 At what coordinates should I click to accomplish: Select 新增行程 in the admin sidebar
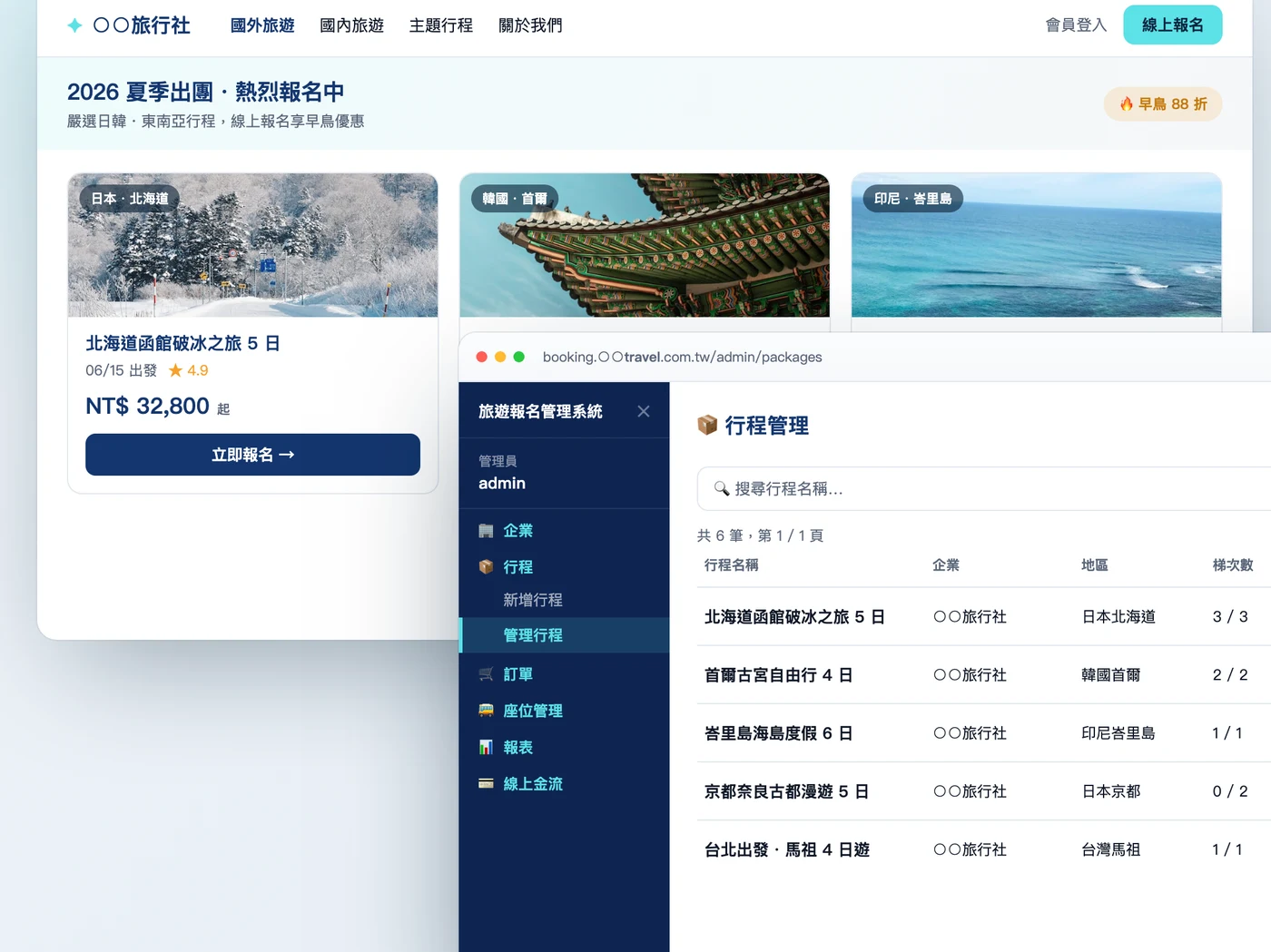click(x=533, y=600)
